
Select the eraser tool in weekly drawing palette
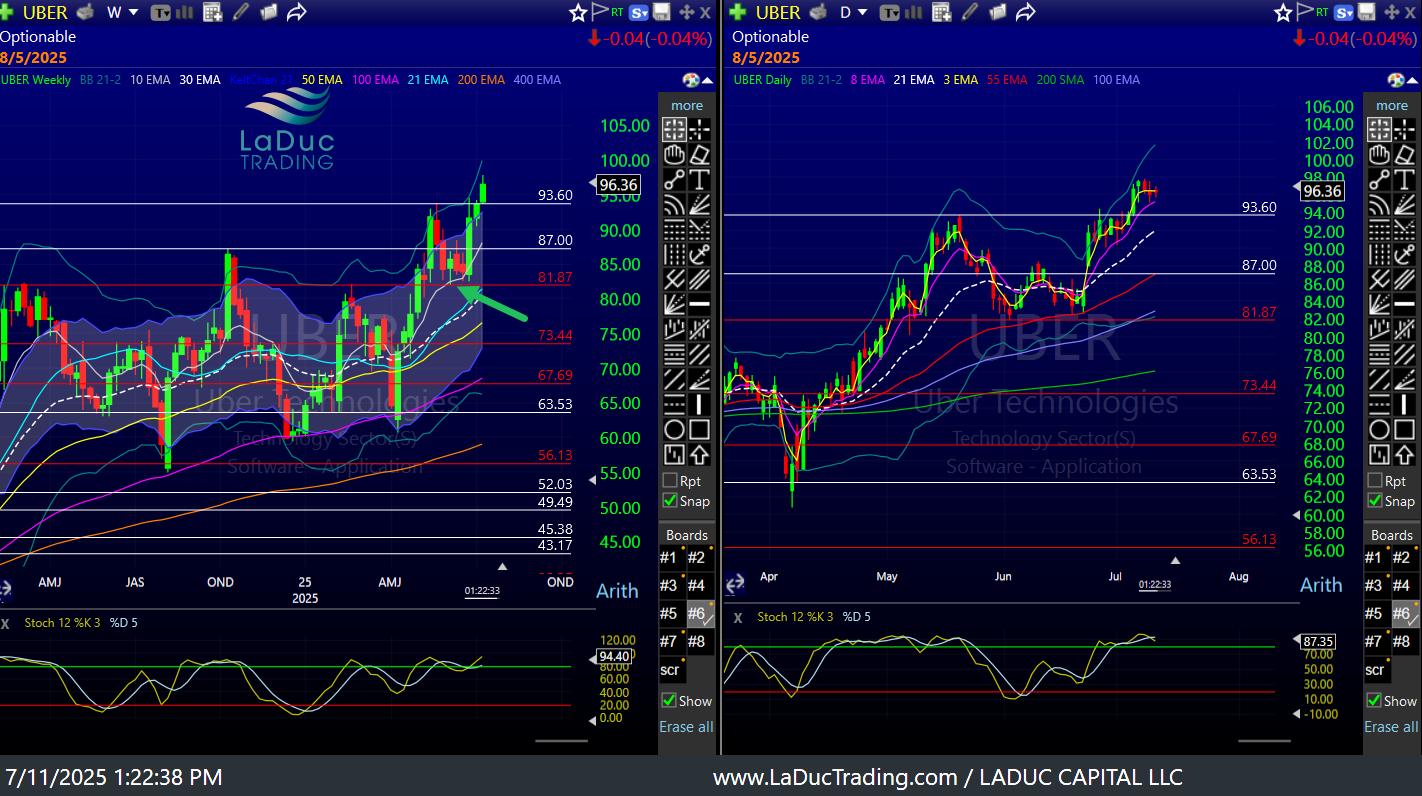pyautogui.click(x=699, y=154)
